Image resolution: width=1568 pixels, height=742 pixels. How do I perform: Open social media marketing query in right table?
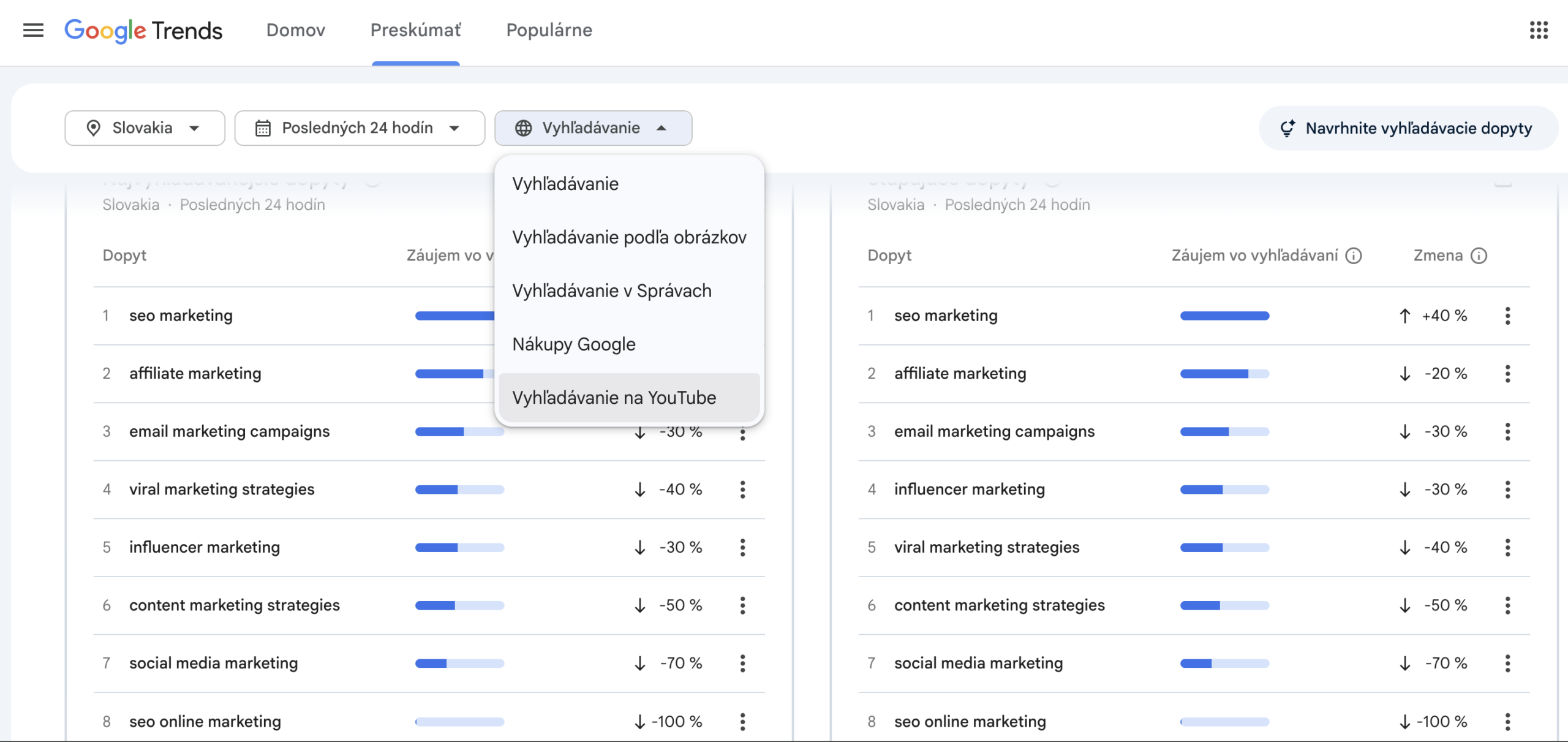click(x=978, y=663)
